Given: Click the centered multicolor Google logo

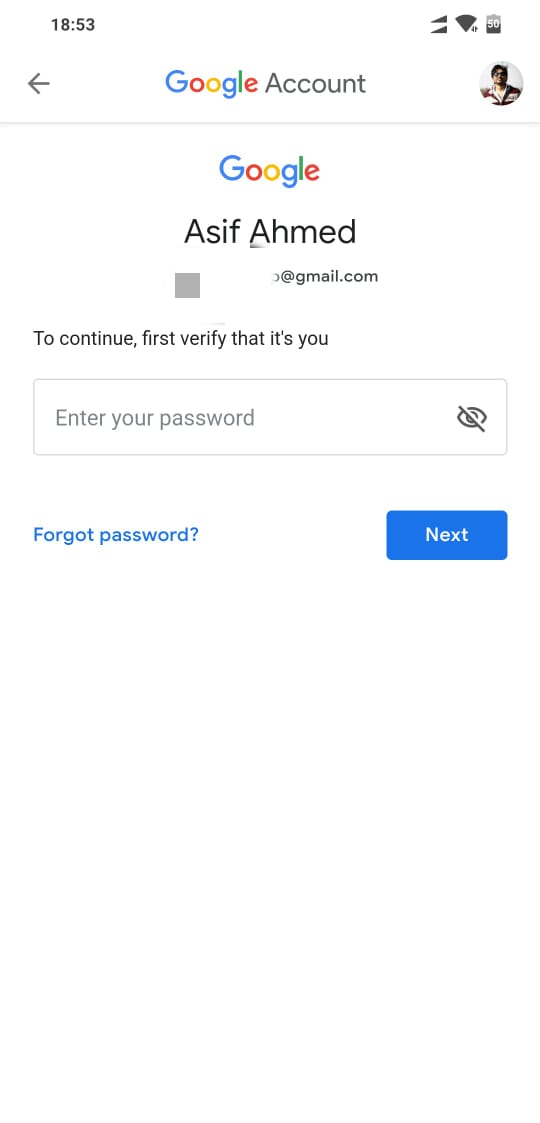Looking at the screenshot, I should coord(269,170).
